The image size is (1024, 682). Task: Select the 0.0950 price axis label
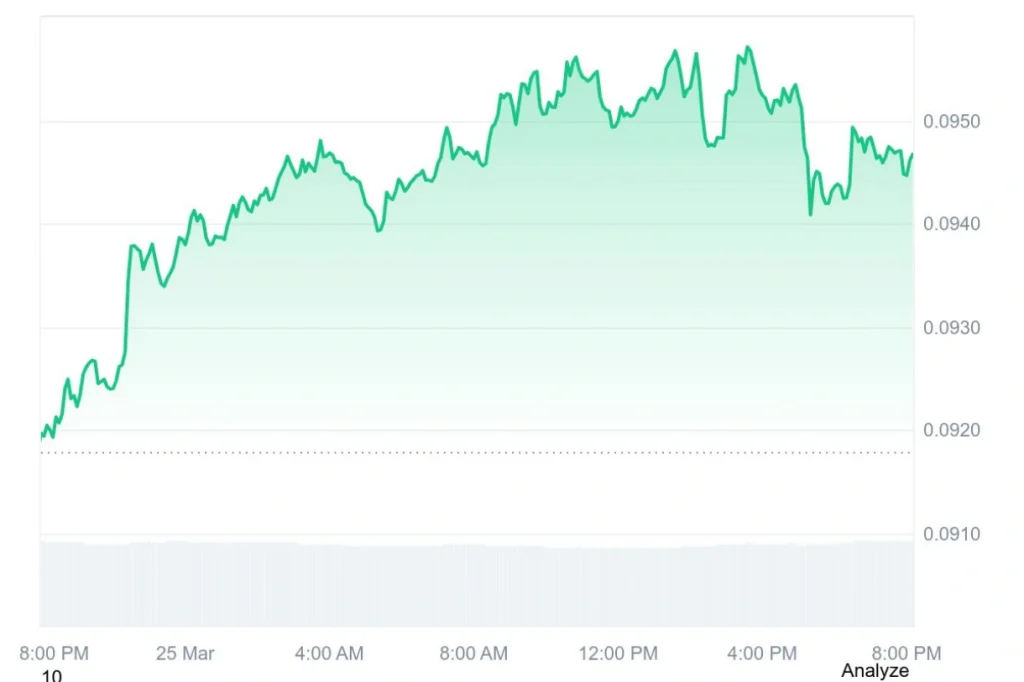(x=952, y=122)
